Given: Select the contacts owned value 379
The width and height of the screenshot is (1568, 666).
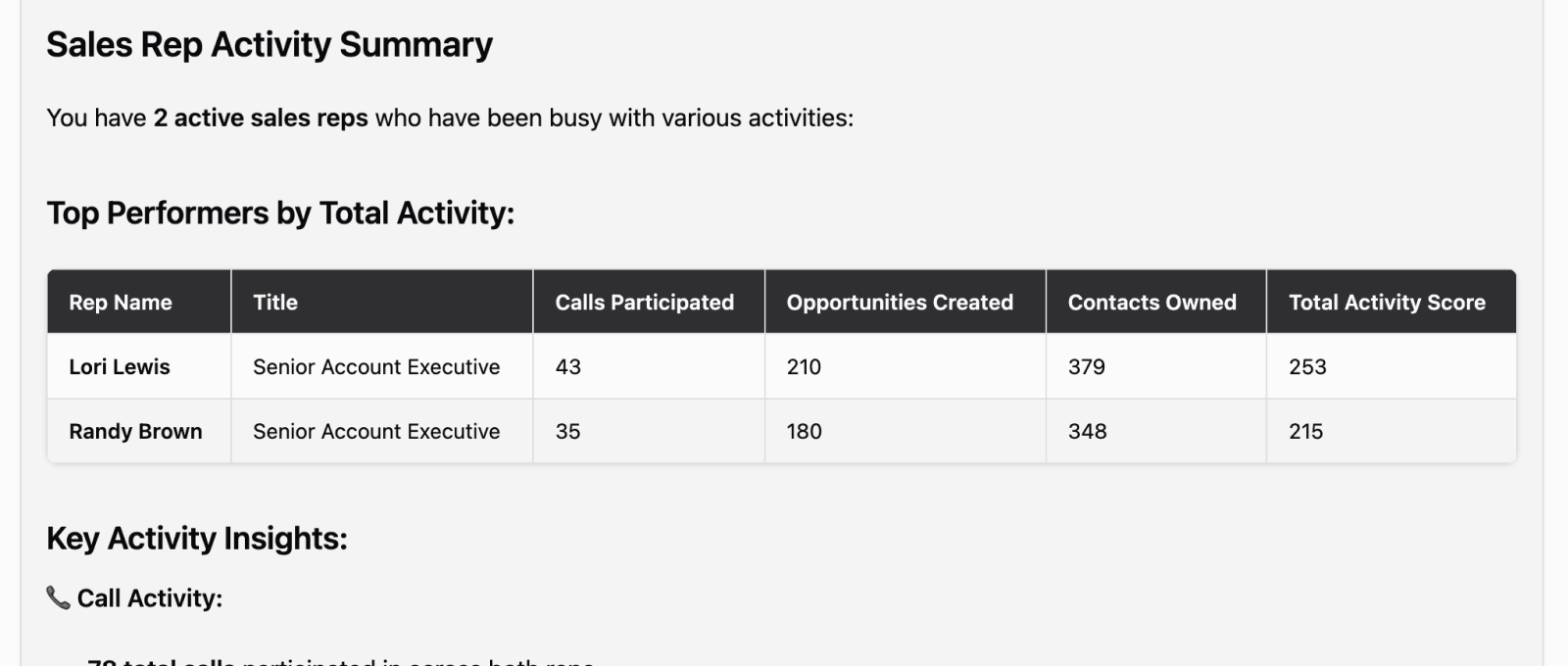Looking at the screenshot, I should point(1087,366).
